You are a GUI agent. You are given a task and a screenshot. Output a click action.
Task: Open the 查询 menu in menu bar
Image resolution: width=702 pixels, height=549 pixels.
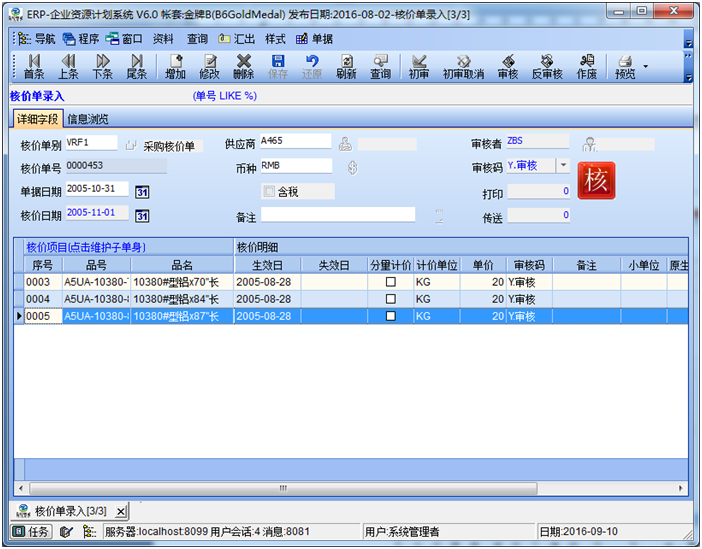pyautogui.click(x=197, y=39)
